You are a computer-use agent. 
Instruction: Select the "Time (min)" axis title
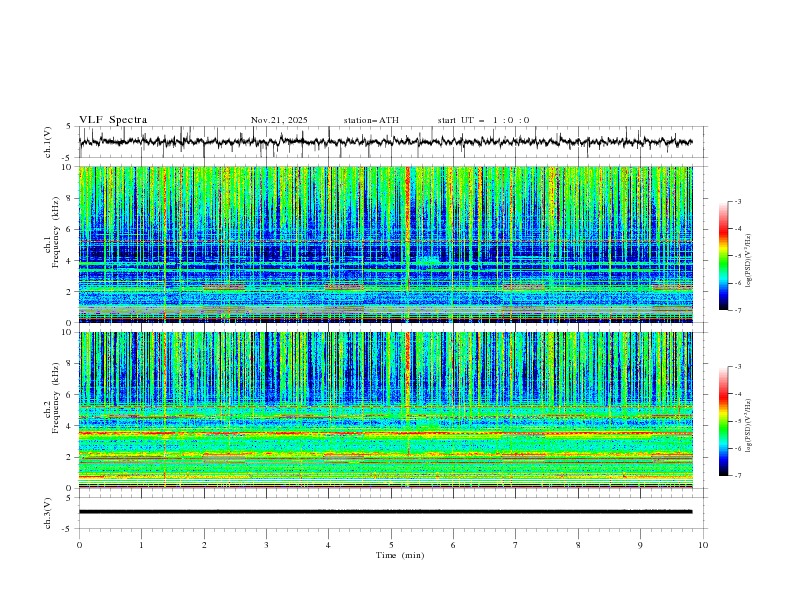tap(400, 555)
